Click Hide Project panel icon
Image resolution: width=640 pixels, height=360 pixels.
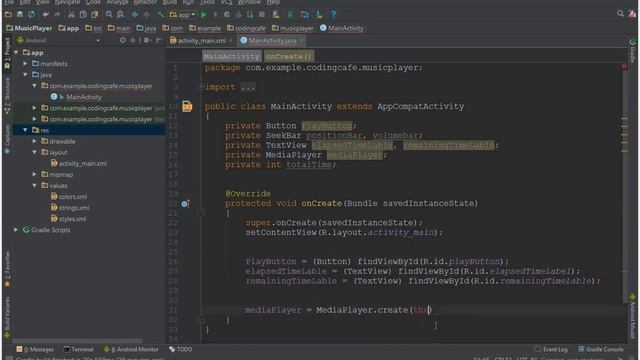pyautogui.click(x=159, y=40)
